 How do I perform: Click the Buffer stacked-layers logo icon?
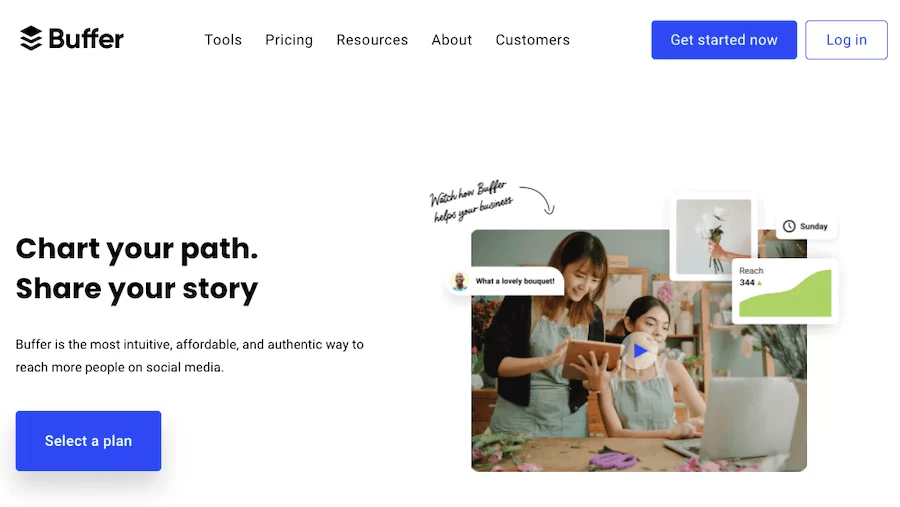31,39
